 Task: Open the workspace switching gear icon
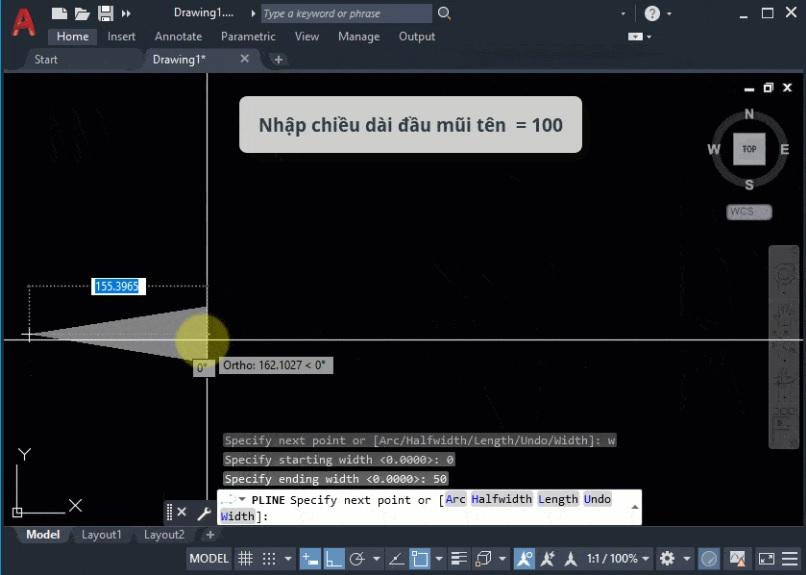point(667,558)
